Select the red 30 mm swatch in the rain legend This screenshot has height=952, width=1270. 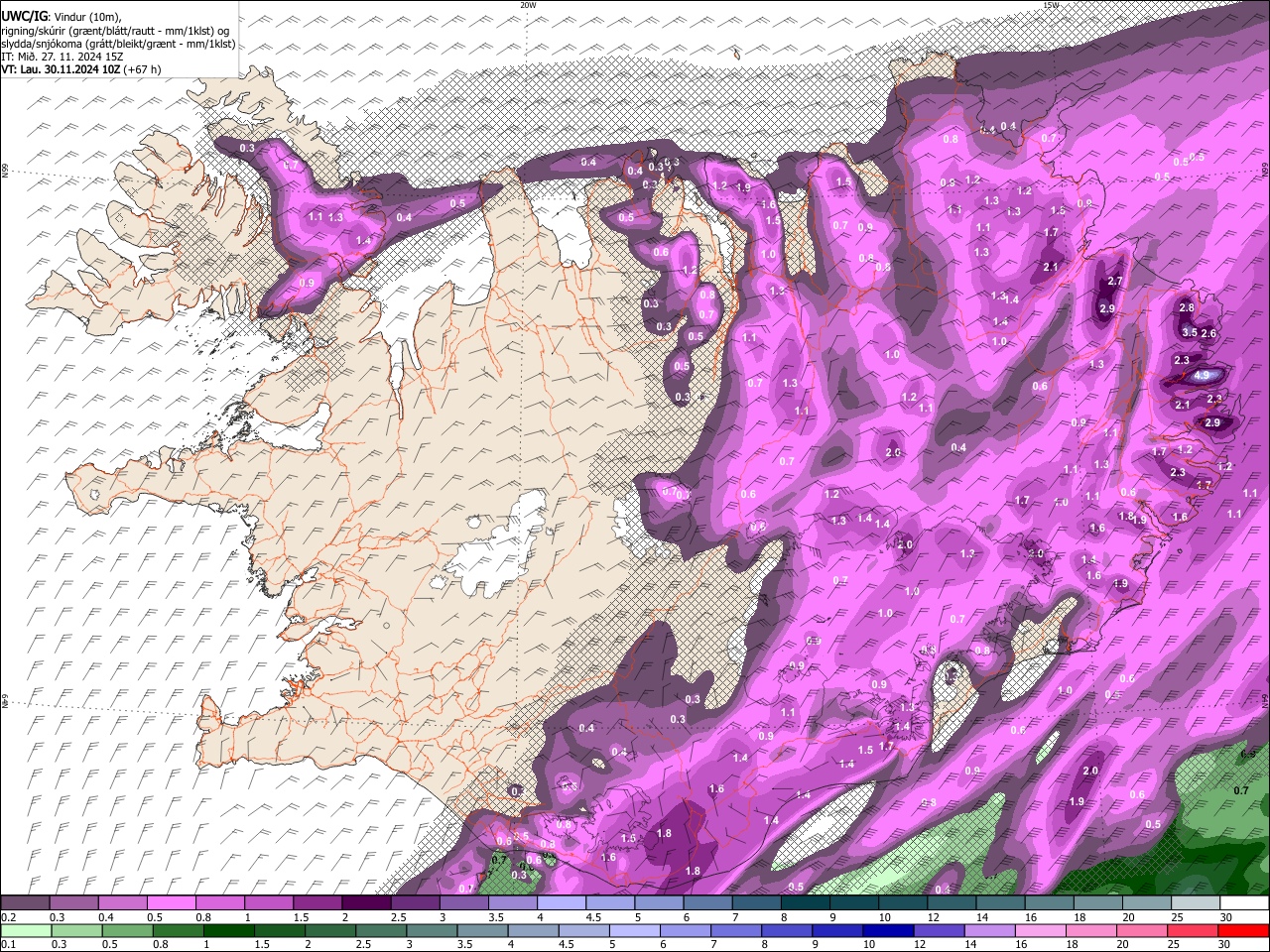[x=1244, y=930]
